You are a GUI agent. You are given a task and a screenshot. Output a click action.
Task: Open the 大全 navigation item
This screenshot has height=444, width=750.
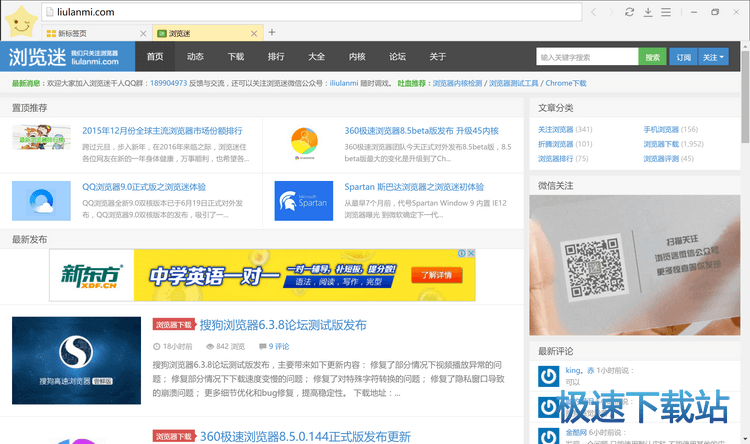317,56
